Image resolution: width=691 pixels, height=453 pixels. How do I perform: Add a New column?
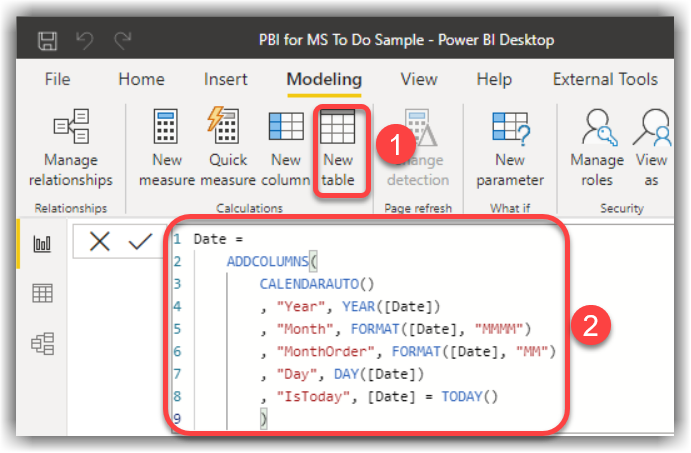click(286, 148)
